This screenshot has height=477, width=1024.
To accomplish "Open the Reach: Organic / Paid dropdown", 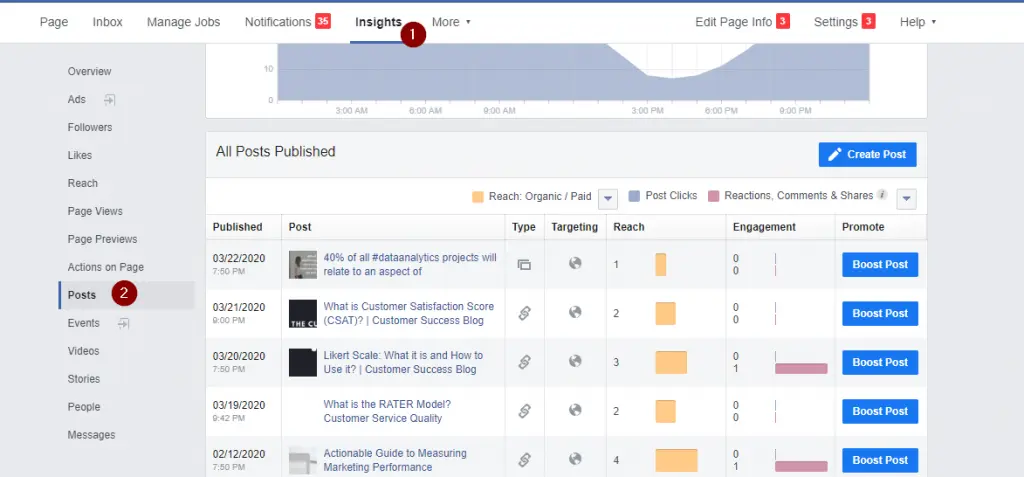I will pos(607,198).
